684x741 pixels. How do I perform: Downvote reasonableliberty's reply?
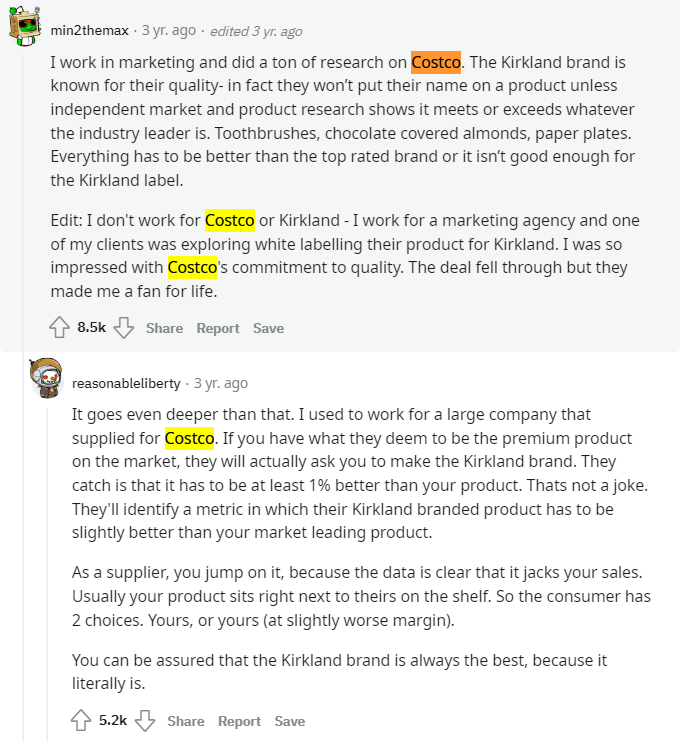[x=146, y=721]
